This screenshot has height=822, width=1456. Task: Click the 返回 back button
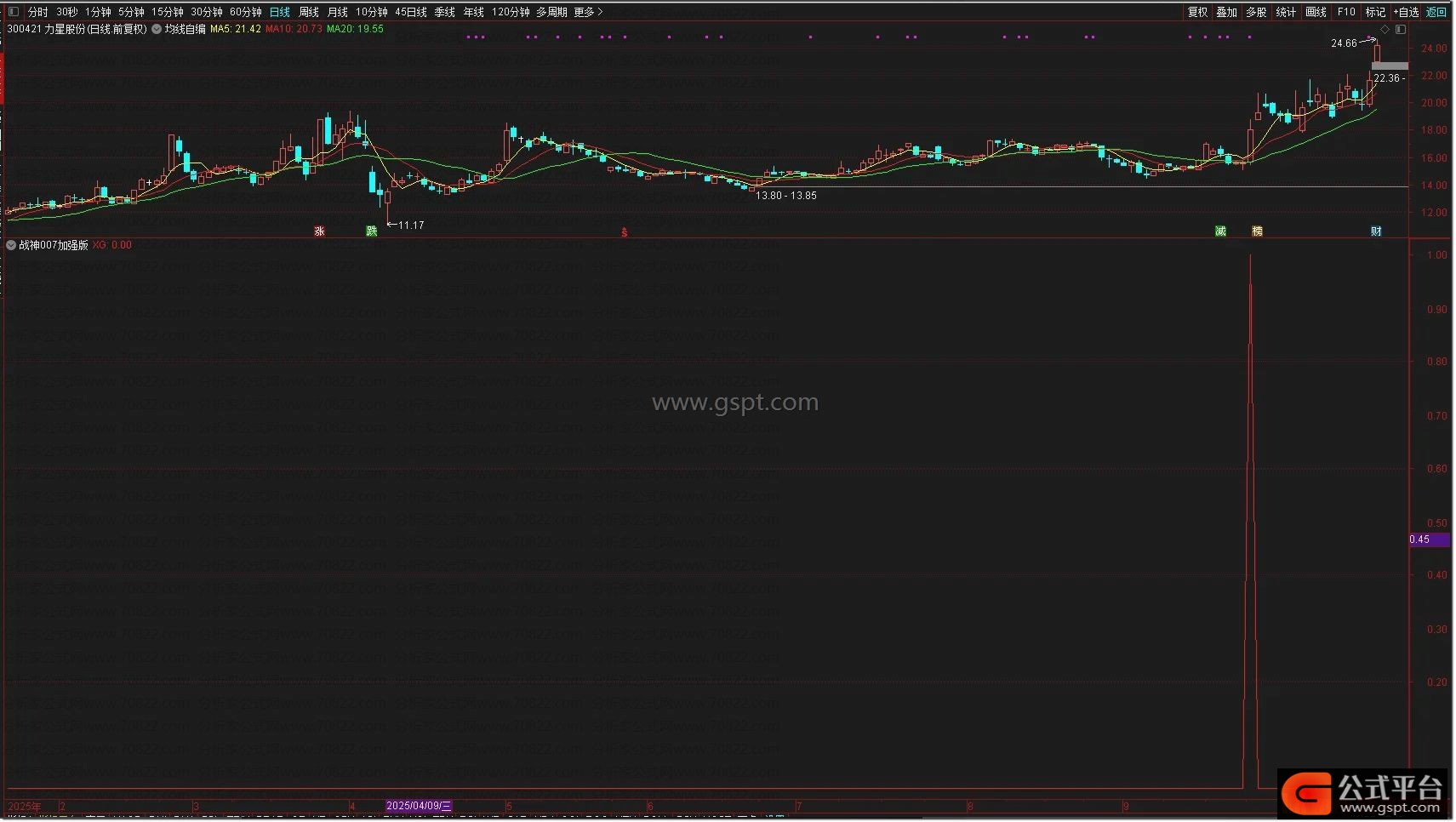(x=1436, y=12)
